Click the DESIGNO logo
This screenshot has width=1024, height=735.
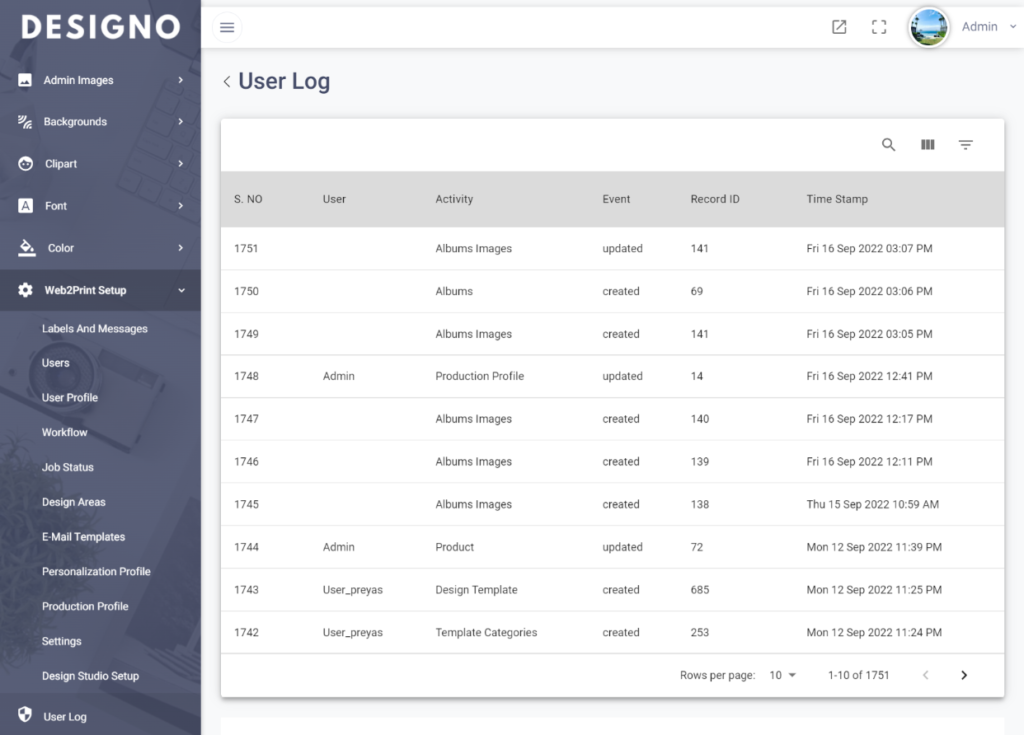(x=101, y=27)
